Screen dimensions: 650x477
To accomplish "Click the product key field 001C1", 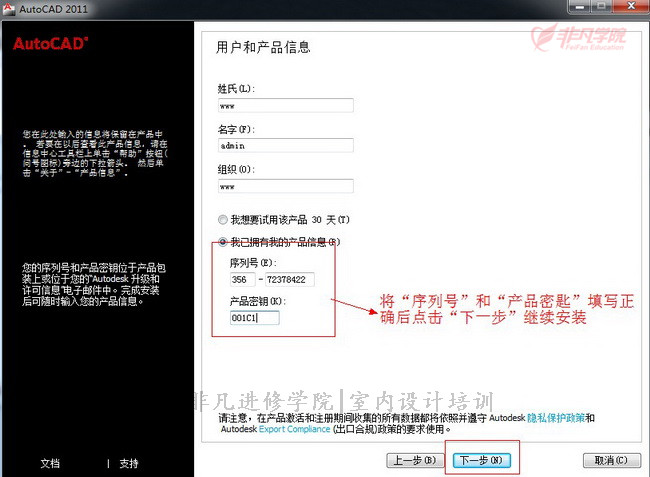I will point(255,318).
